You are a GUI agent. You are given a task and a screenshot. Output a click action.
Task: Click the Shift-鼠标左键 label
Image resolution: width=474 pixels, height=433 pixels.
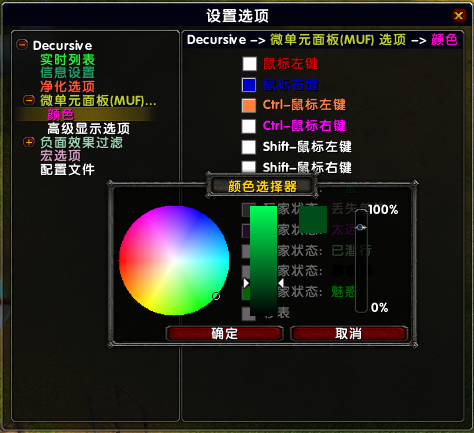307,147
